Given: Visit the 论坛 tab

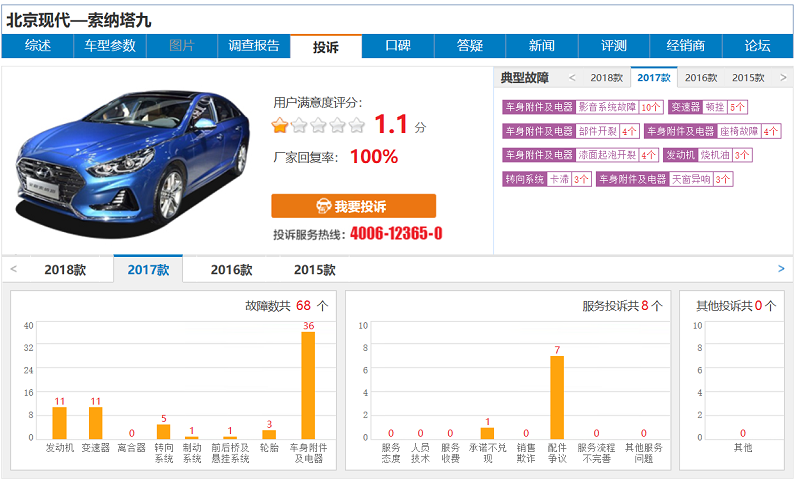Looking at the screenshot, I should [x=757, y=46].
